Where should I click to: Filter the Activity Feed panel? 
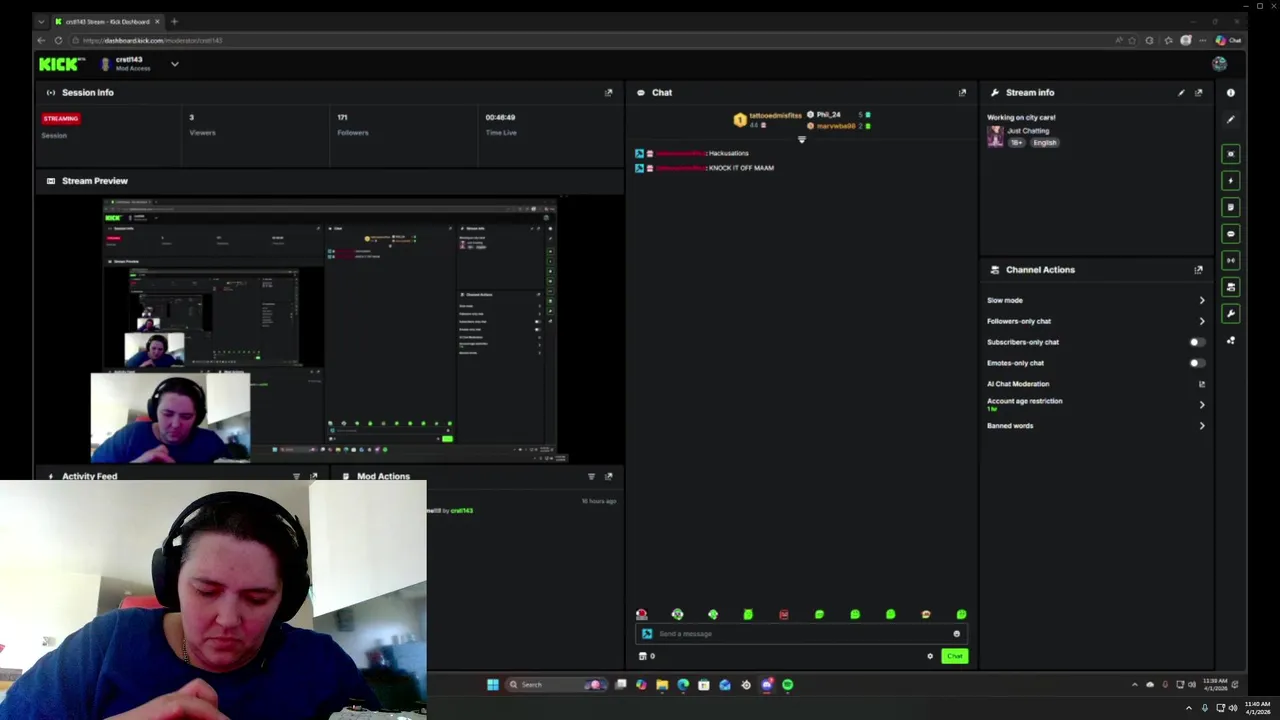296,477
